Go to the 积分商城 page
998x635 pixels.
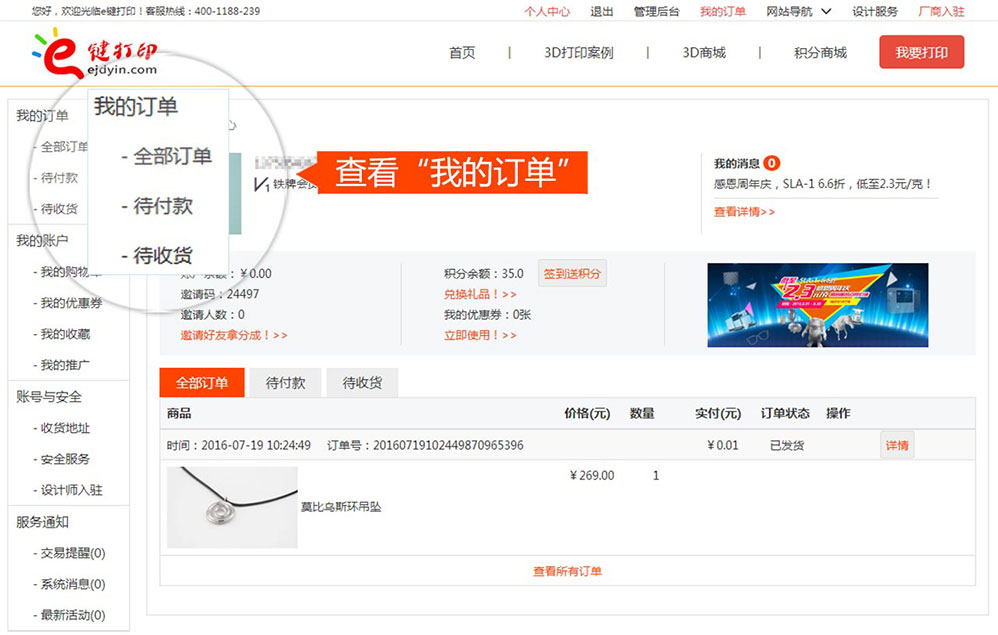pyautogui.click(x=820, y=53)
